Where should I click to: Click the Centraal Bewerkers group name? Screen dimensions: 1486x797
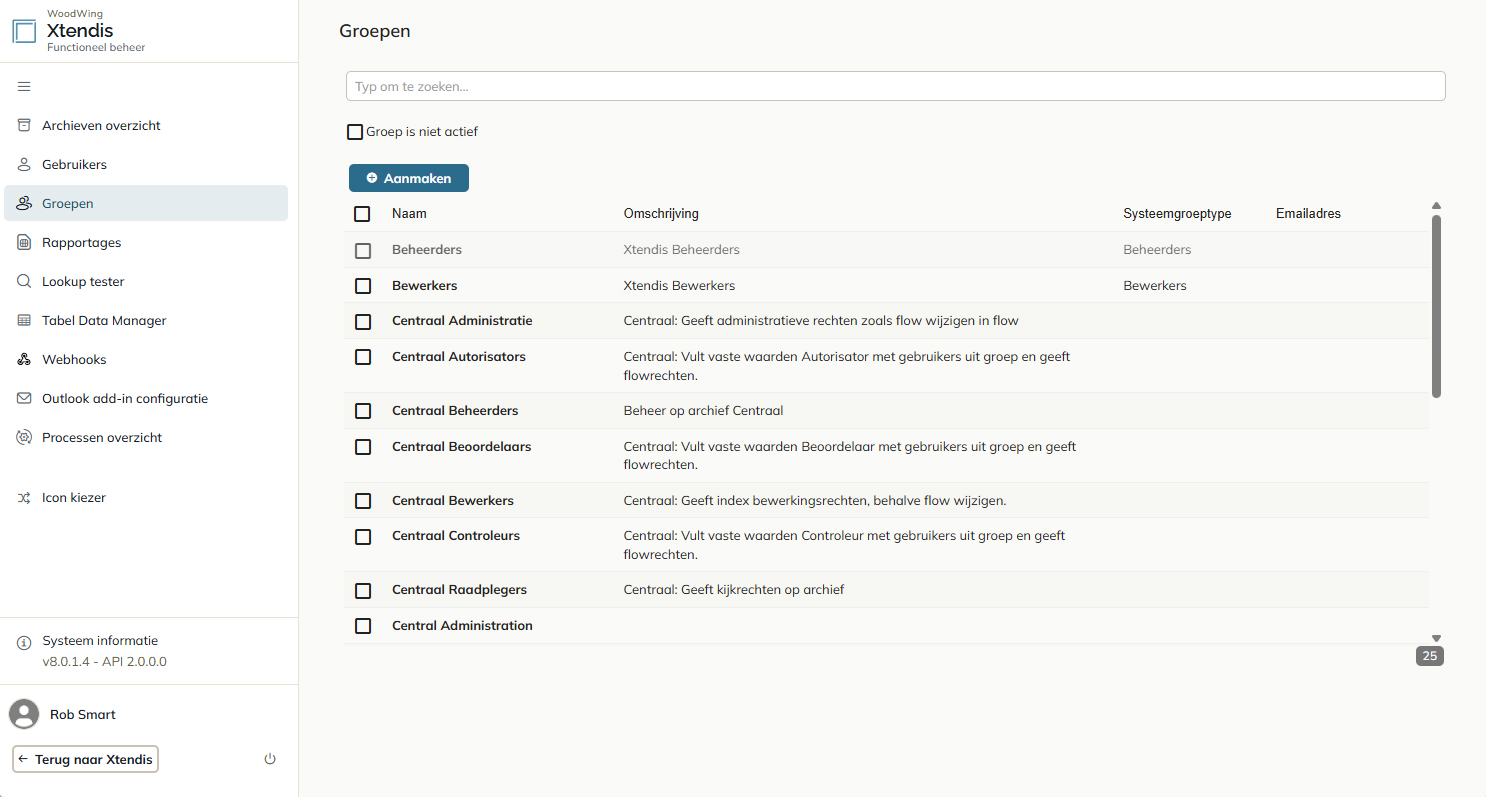click(453, 500)
